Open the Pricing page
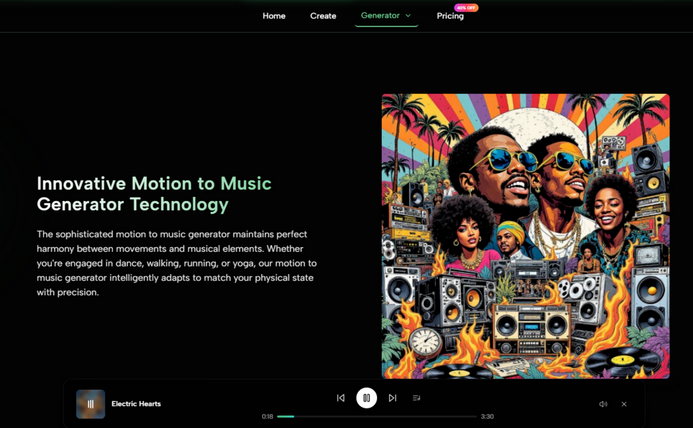 [450, 16]
